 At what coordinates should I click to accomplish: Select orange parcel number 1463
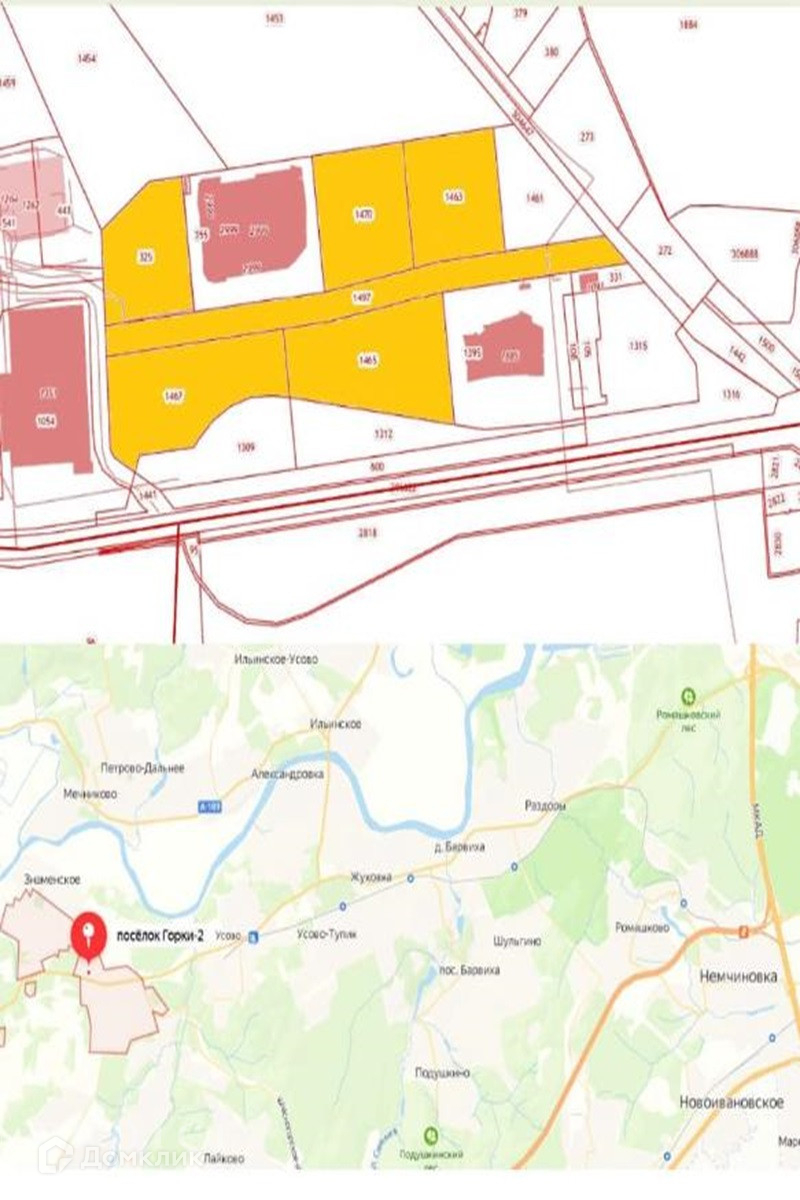(x=454, y=198)
